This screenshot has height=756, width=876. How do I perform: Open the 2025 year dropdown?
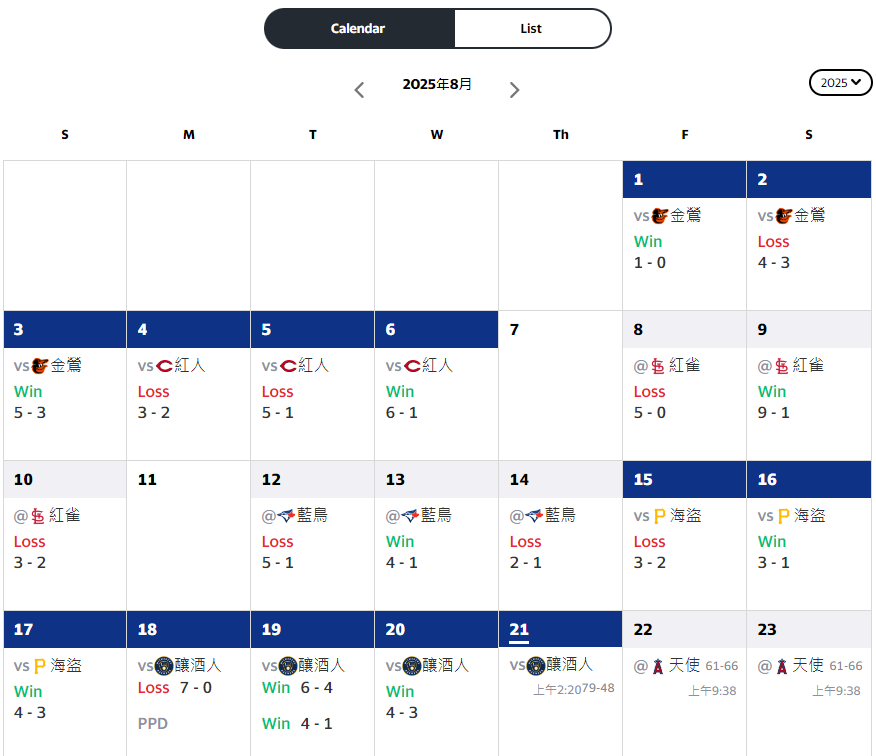[840, 83]
